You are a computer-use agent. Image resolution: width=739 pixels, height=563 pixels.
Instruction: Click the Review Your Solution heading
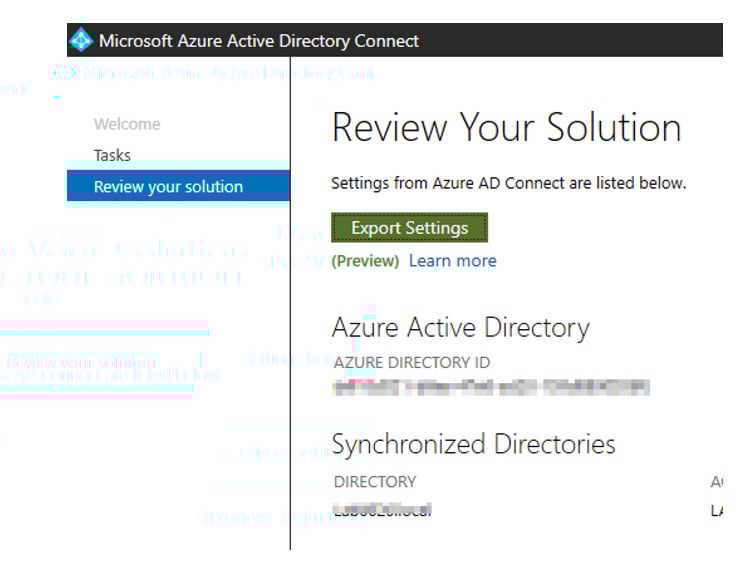[x=507, y=128]
